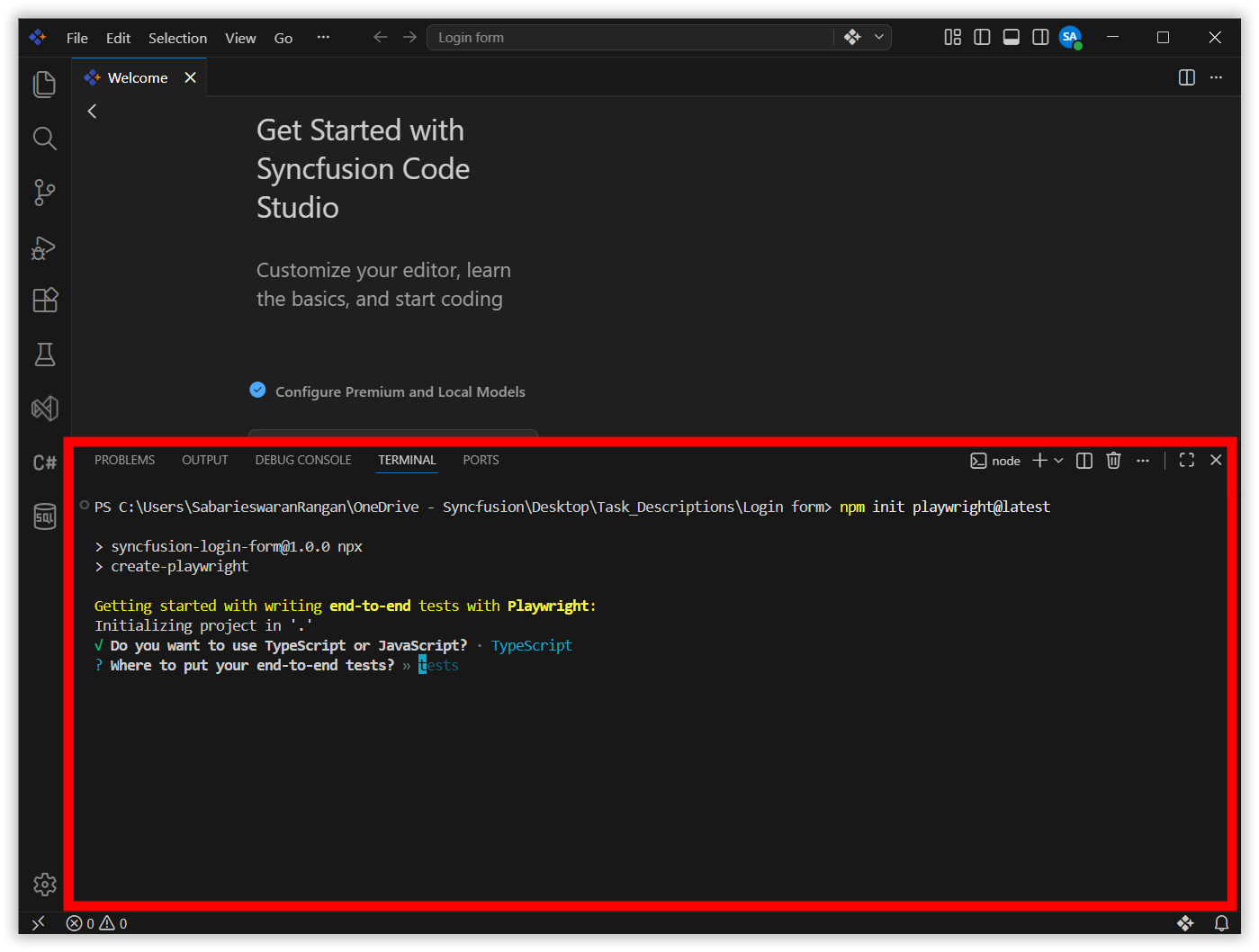Create a new terminal with plus icon
1259x952 pixels.
point(1039,460)
